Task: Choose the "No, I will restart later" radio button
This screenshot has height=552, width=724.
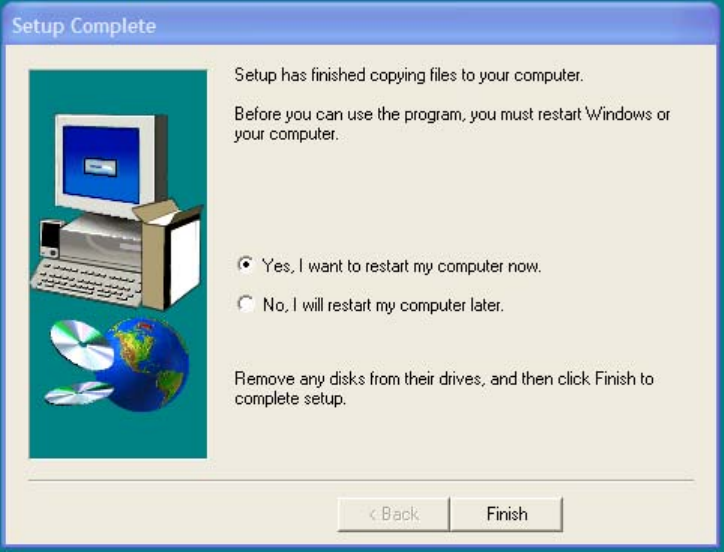Action: [245, 304]
